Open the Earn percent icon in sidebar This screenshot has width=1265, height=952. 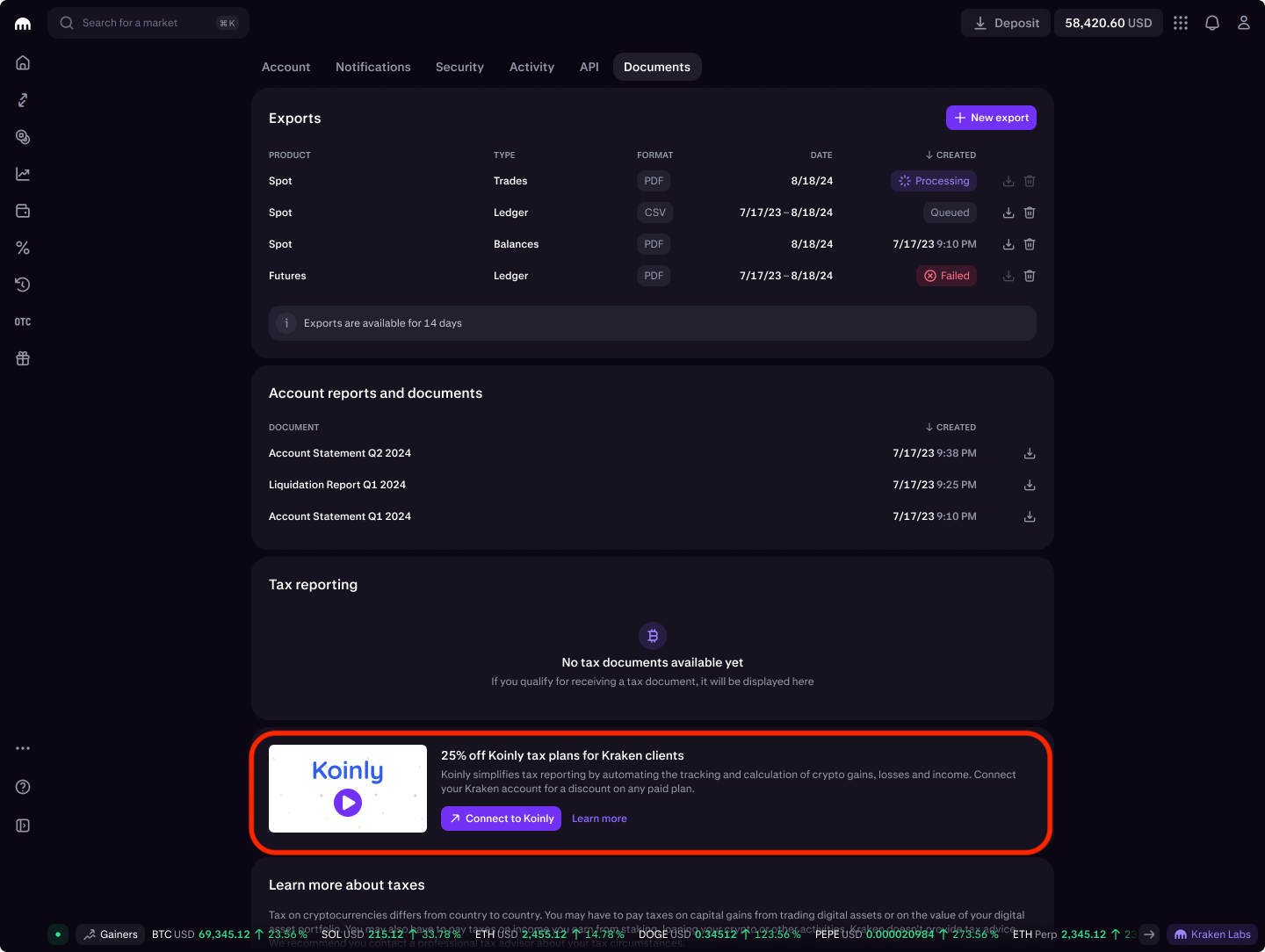[x=23, y=248]
